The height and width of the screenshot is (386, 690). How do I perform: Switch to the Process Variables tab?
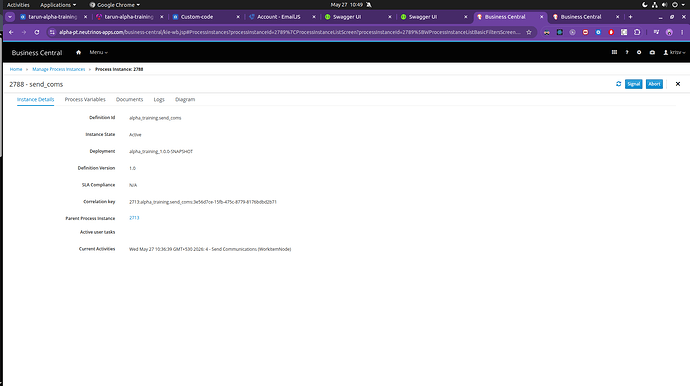point(85,99)
